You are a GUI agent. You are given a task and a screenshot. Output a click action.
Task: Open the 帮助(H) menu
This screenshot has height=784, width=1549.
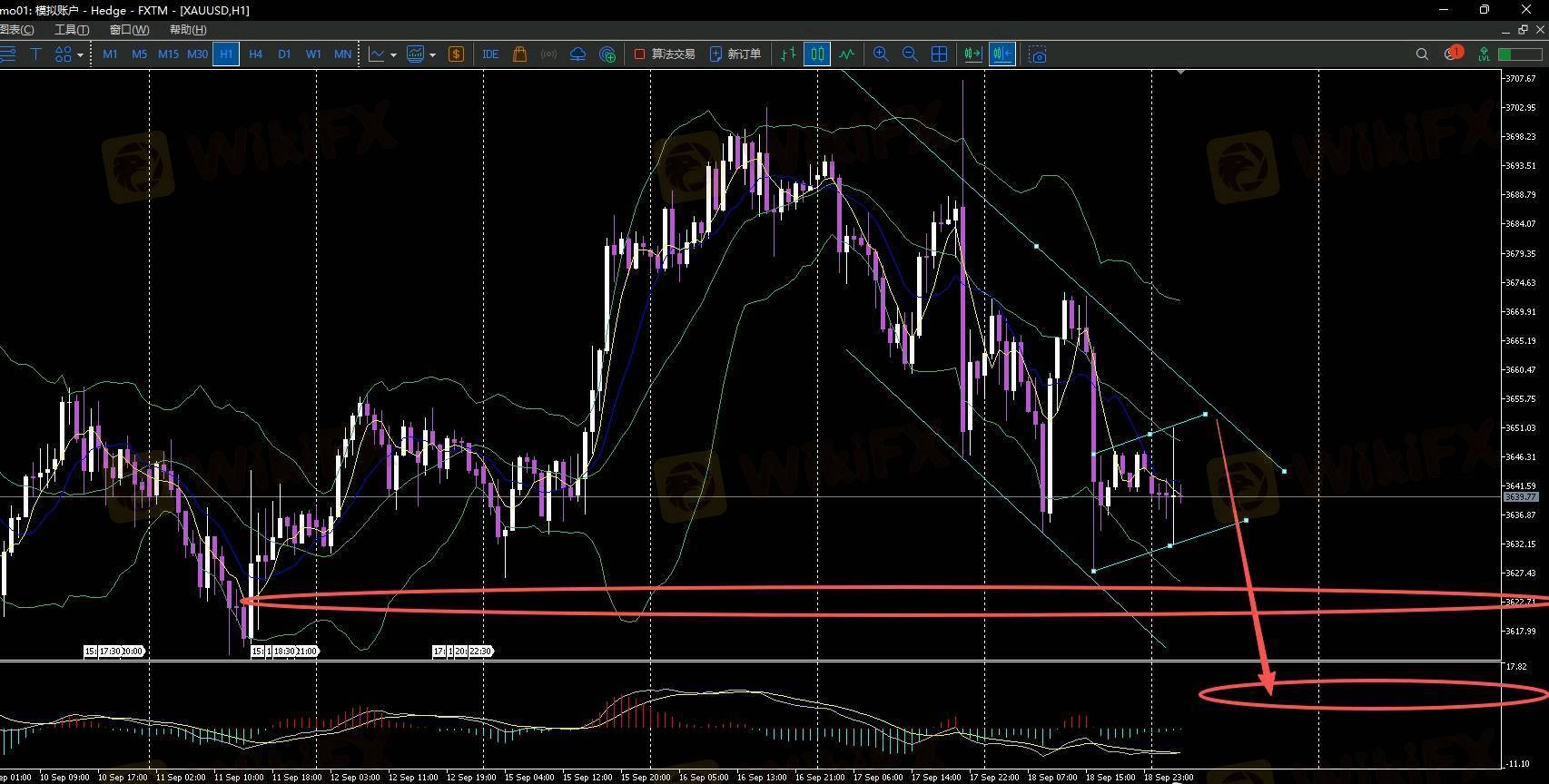187,30
